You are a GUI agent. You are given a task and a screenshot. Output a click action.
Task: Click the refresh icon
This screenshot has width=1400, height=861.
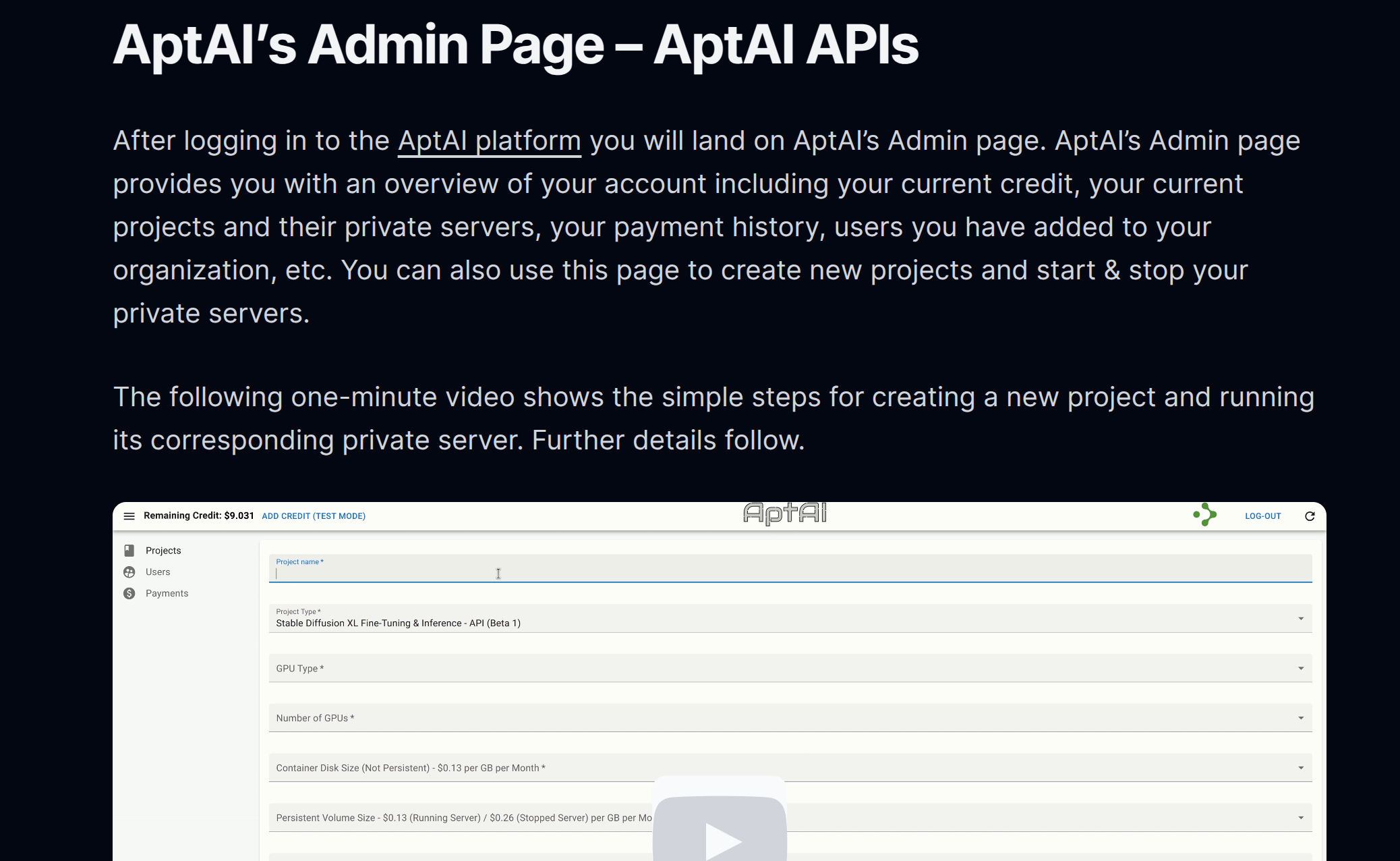click(x=1310, y=516)
